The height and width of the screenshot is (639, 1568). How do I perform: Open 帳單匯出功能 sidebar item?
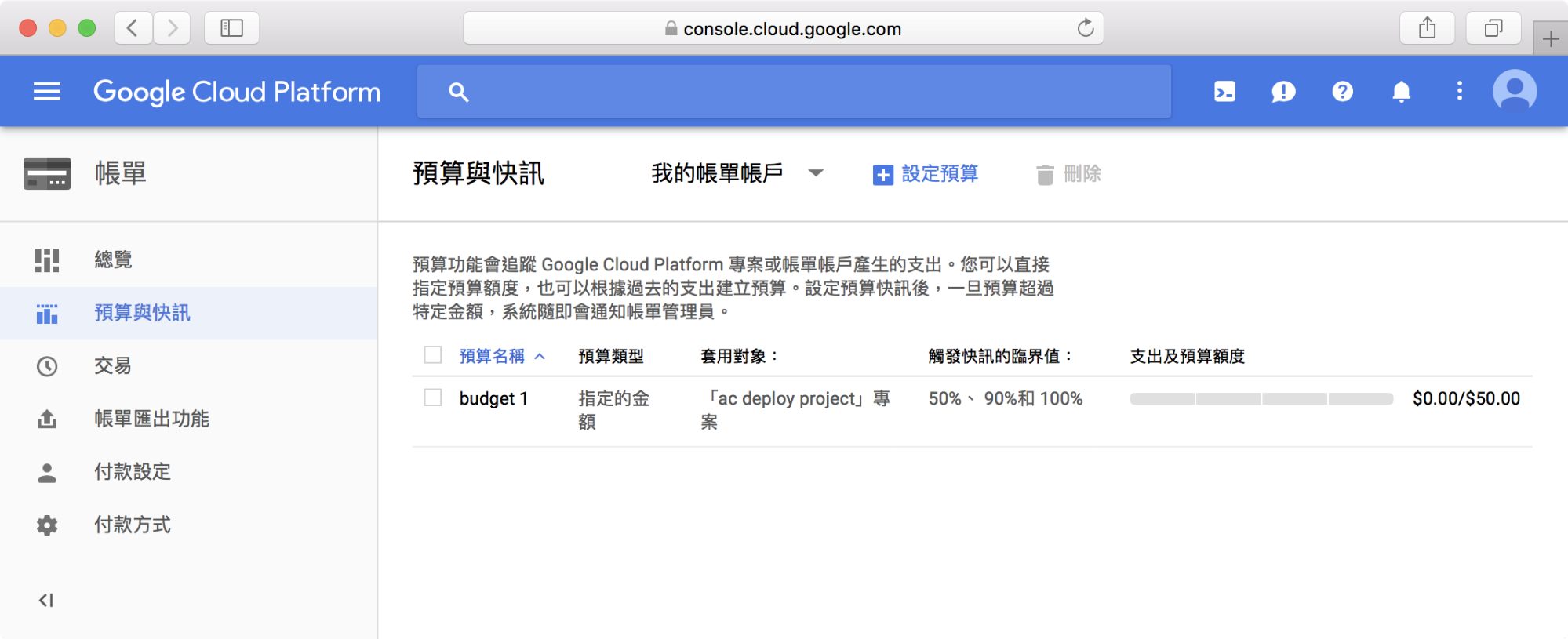pos(188,419)
